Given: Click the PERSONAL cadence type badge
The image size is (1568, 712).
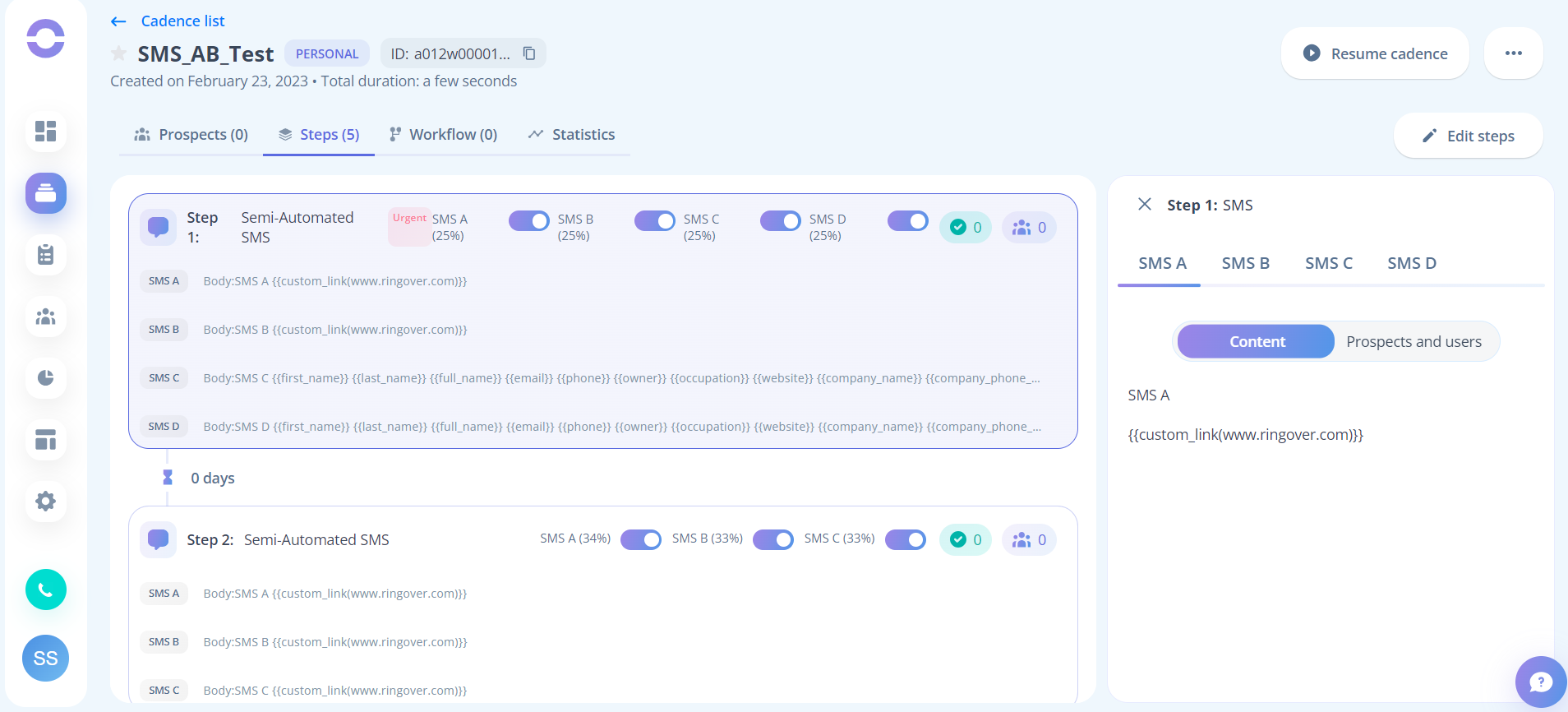Looking at the screenshot, I should click(x=327, y=53).
